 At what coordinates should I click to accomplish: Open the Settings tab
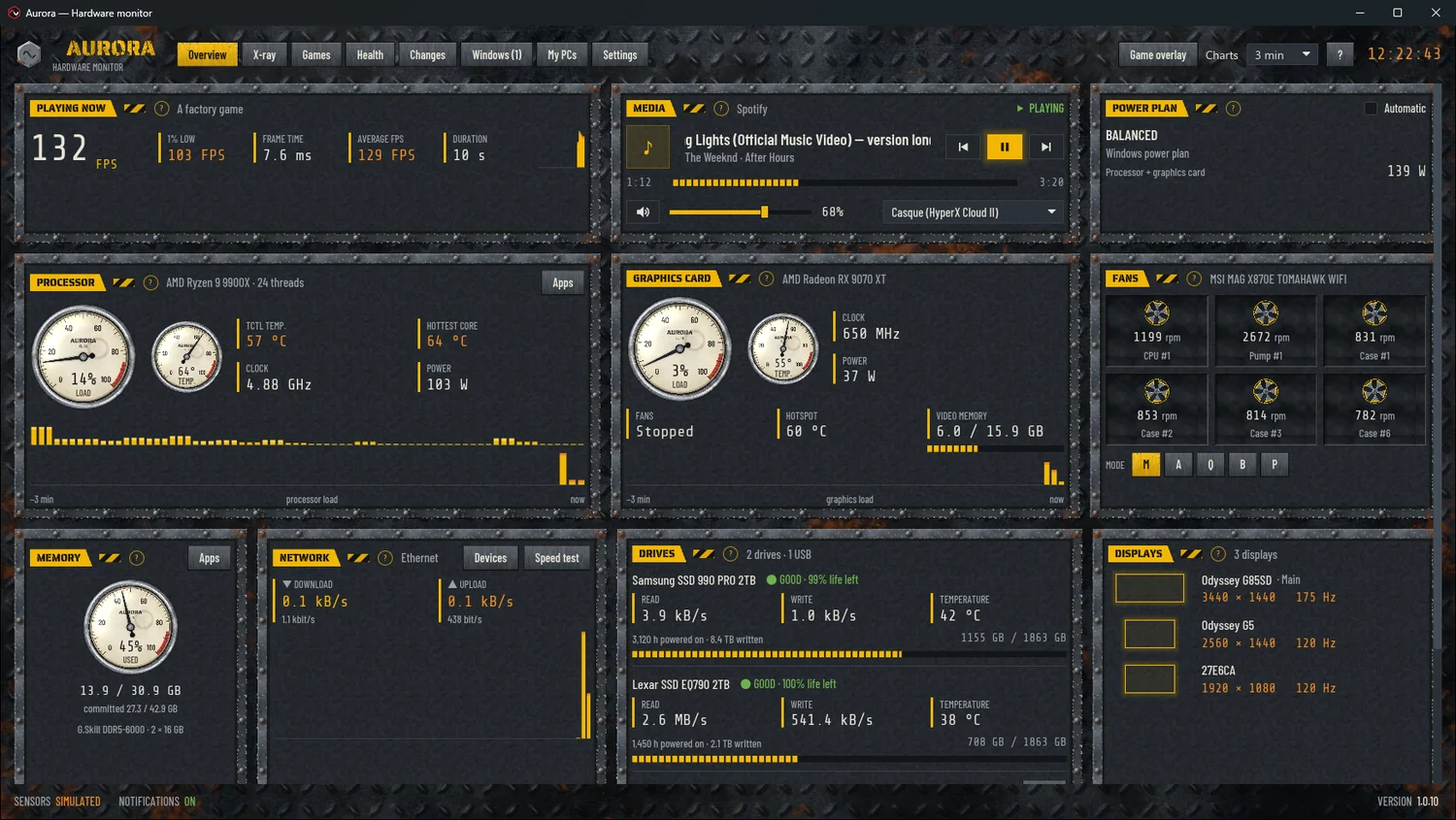620,55
